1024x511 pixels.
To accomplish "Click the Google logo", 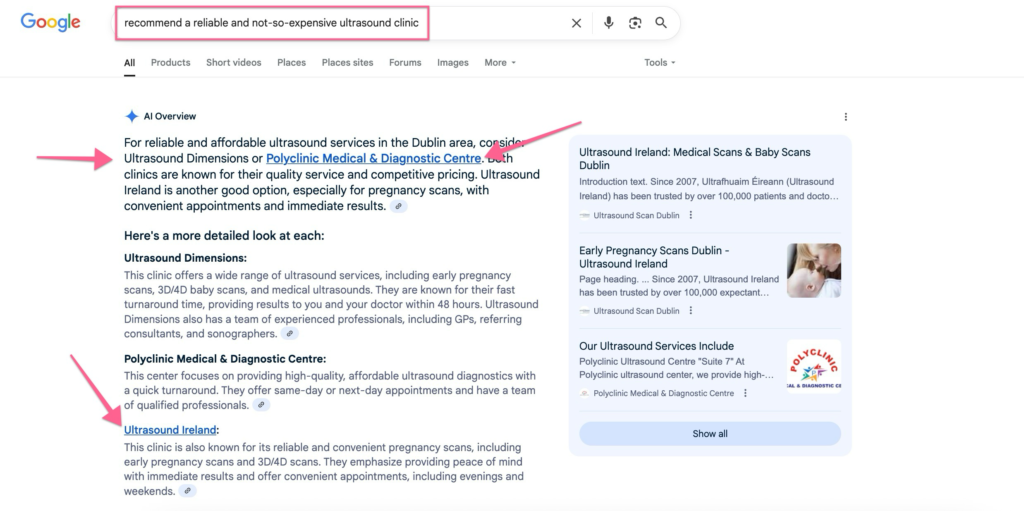I will click(x=50, y=22).
